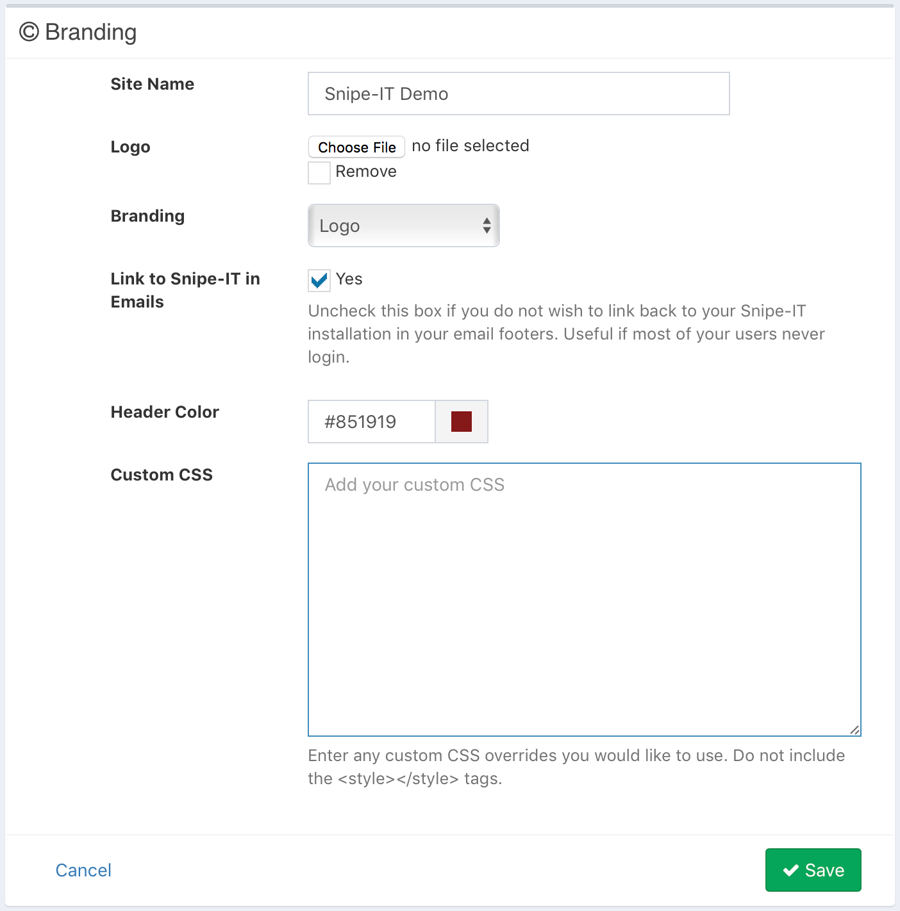Click the copyright icon beside Branding heading
900x911 pixels.
[29, 32]
